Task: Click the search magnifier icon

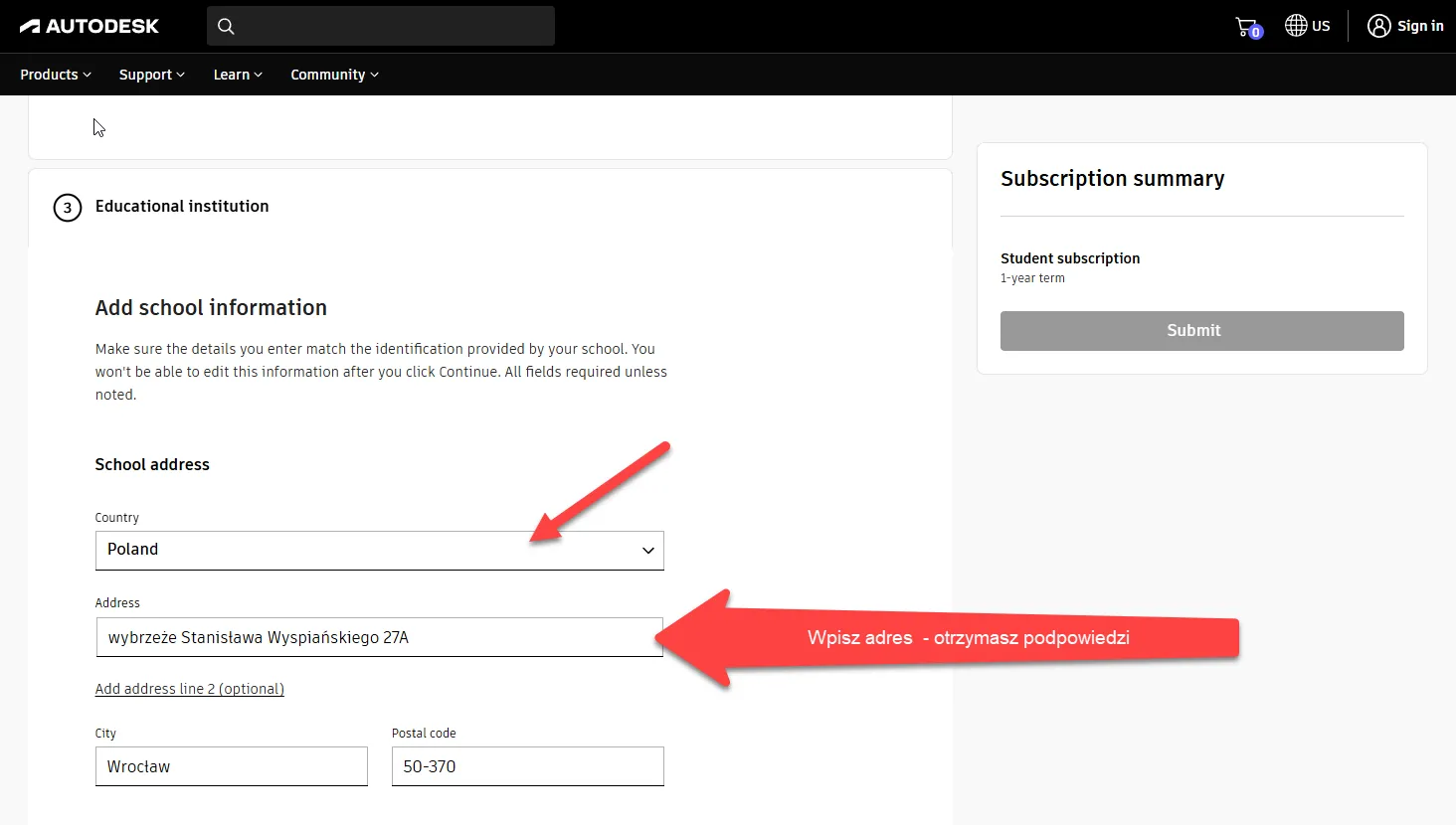Action: pos(226,27)
